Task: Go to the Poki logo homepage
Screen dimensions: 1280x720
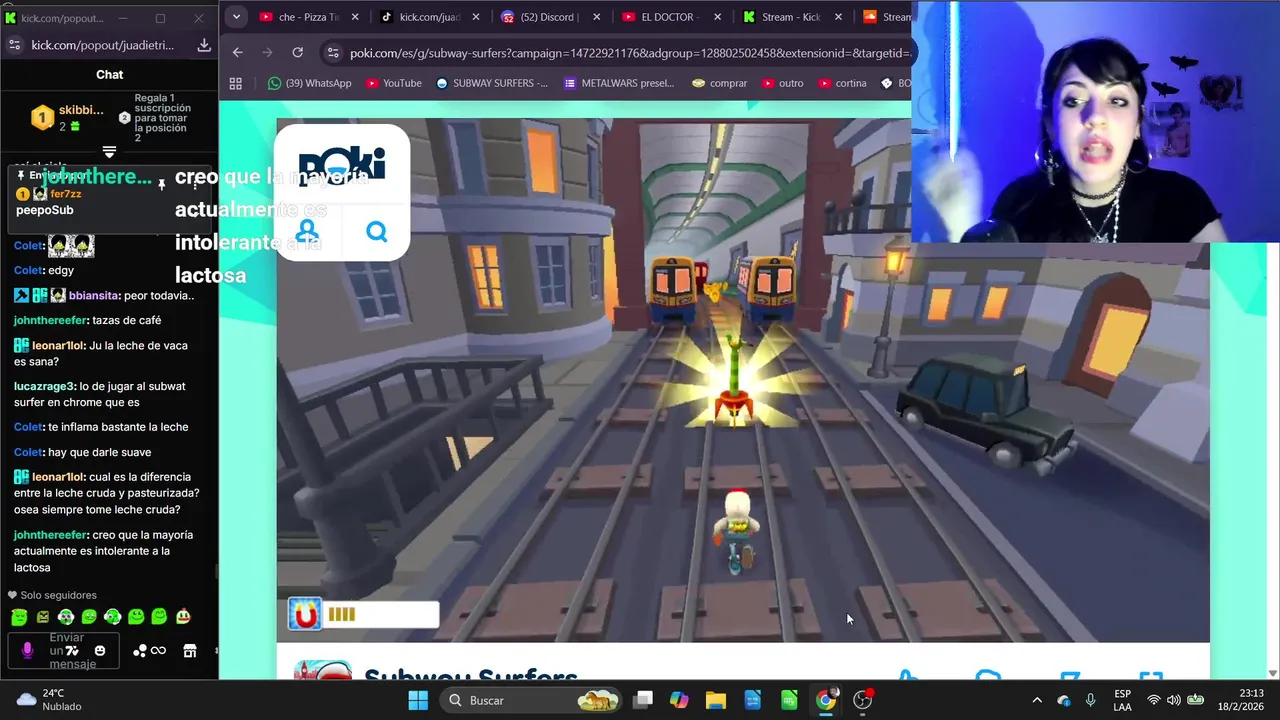Action: pos(342,165)
